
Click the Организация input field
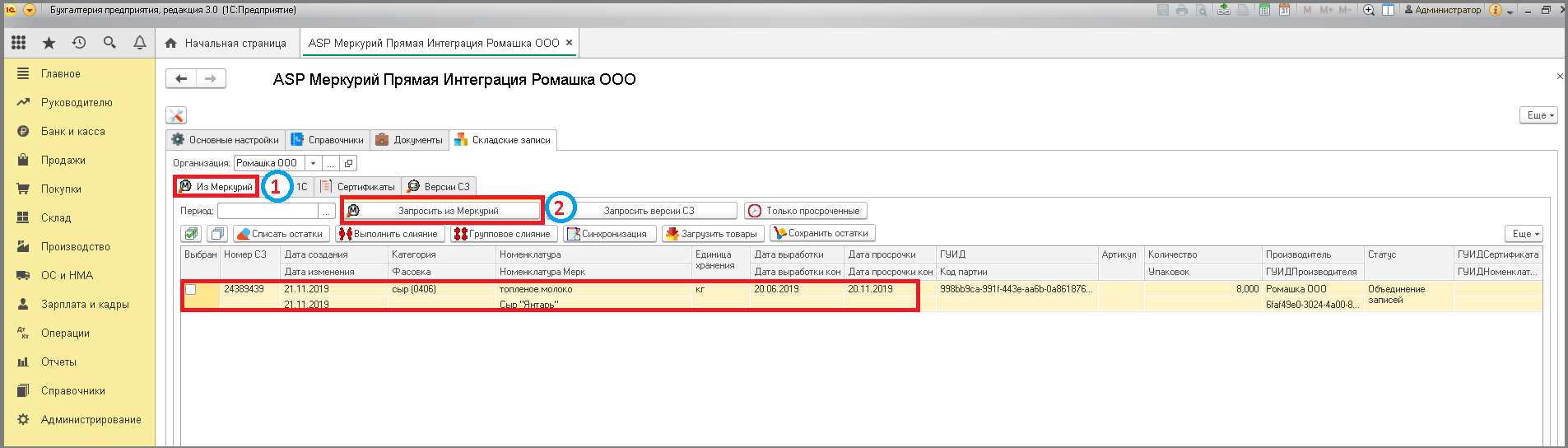[x=269, y=163]
